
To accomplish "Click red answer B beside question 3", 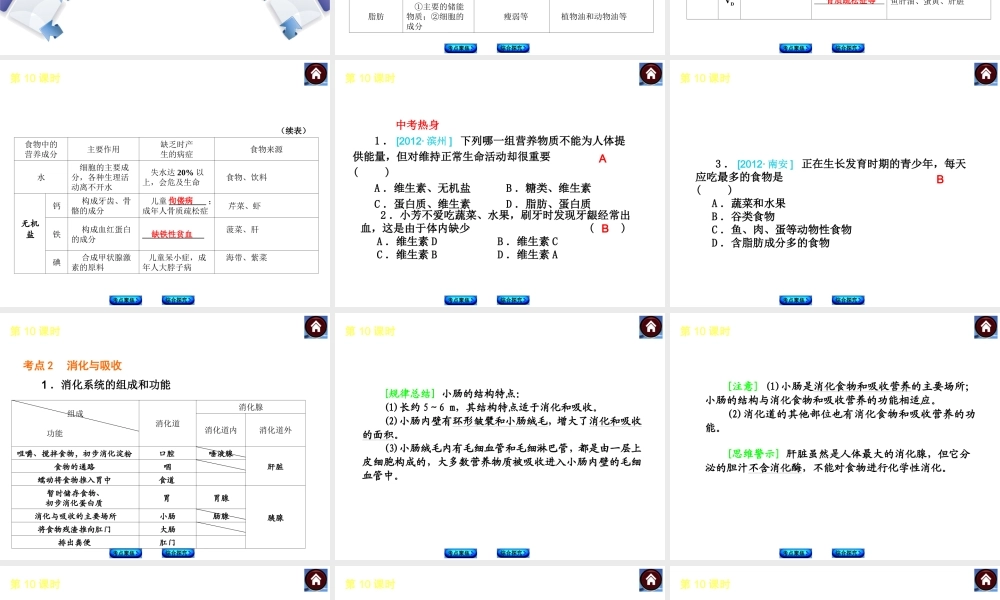I will pos(939,180).
